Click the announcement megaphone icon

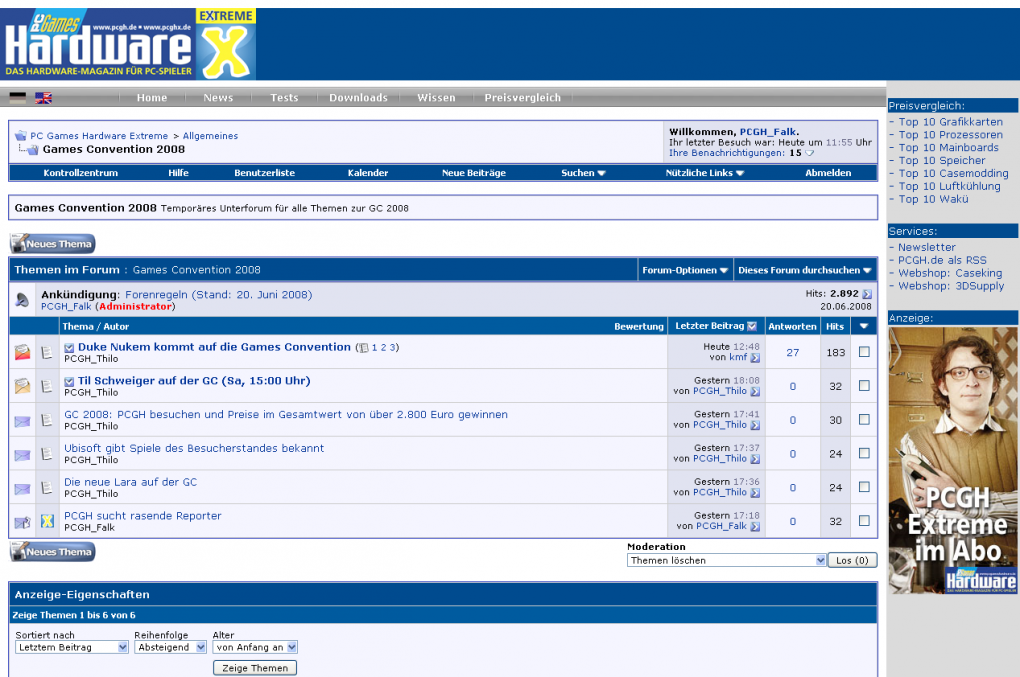point(21,300)
